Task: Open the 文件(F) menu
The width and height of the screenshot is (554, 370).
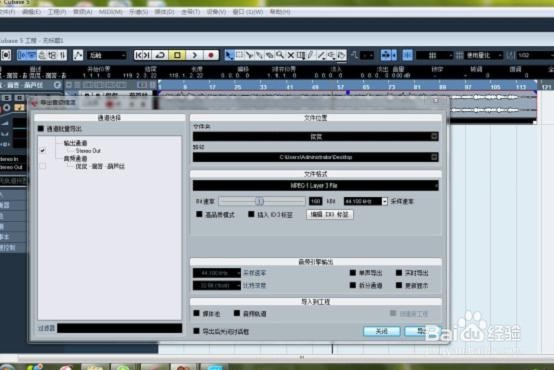Action: click(7, 12)
